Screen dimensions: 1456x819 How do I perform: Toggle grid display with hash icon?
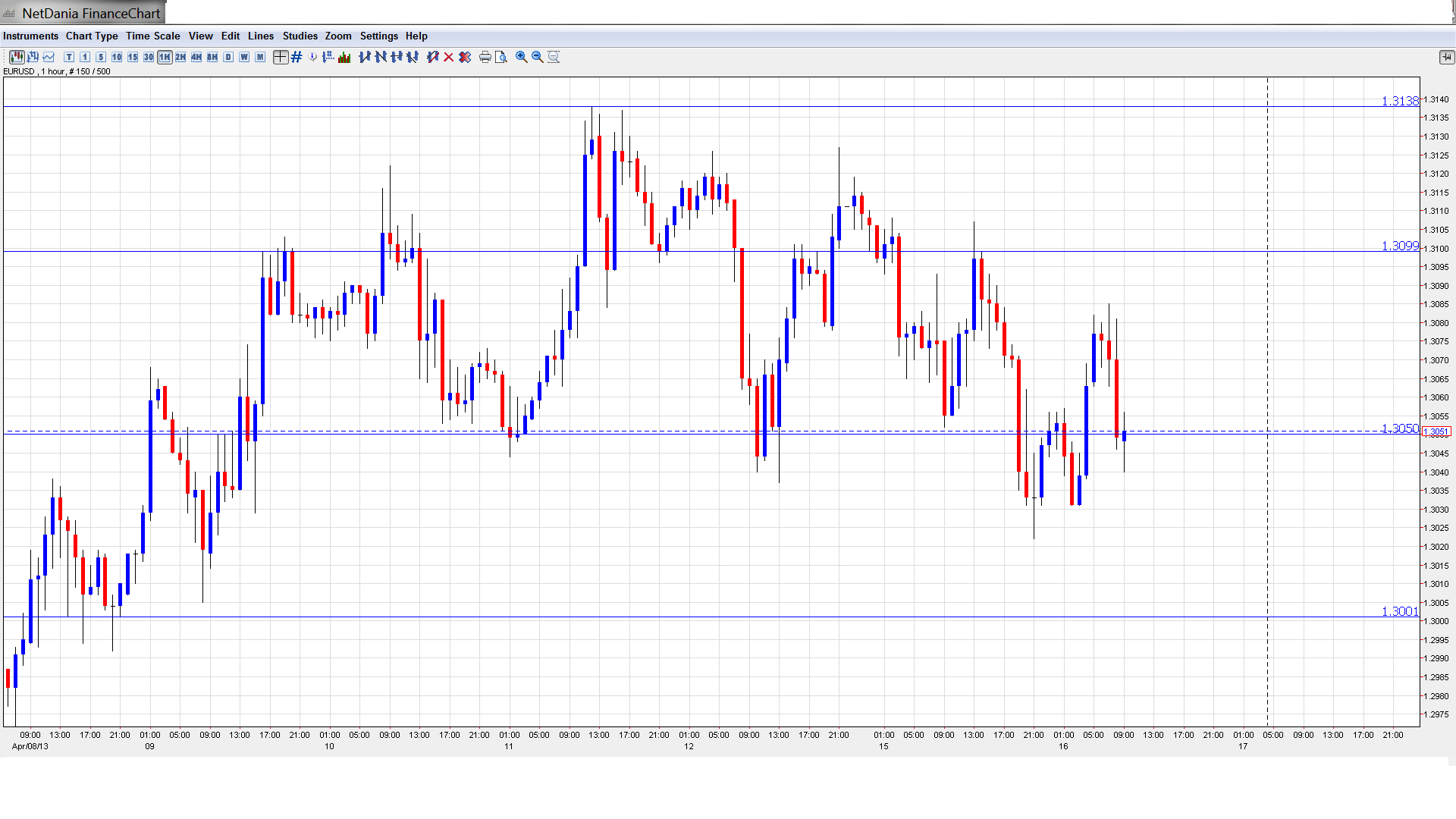[x=297, y=57]
